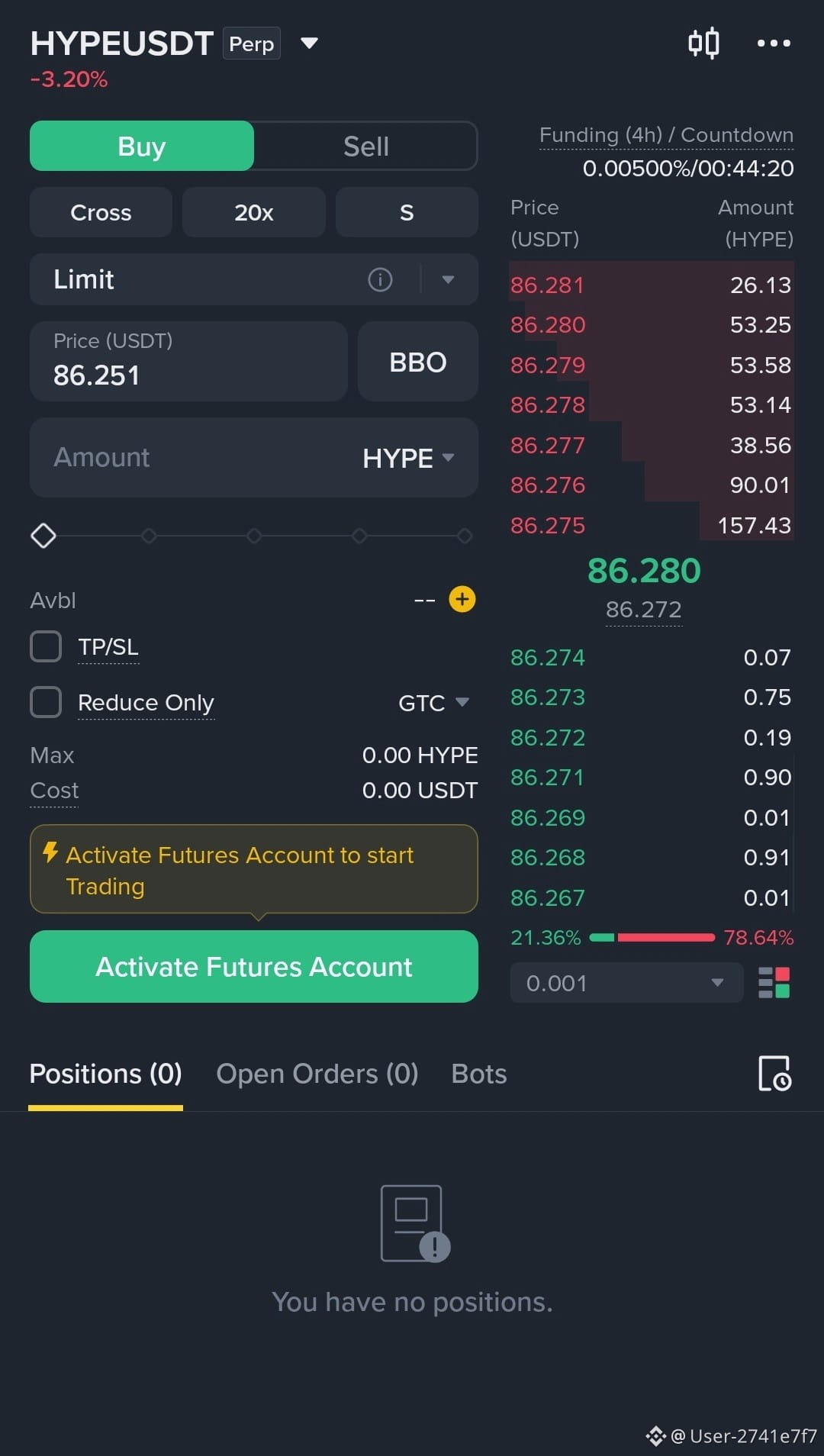This screenshot has width=824, height=1456.
Task: Tap the amount slider's middle marker
Action: pyautogui.click(x=254, y=536)
